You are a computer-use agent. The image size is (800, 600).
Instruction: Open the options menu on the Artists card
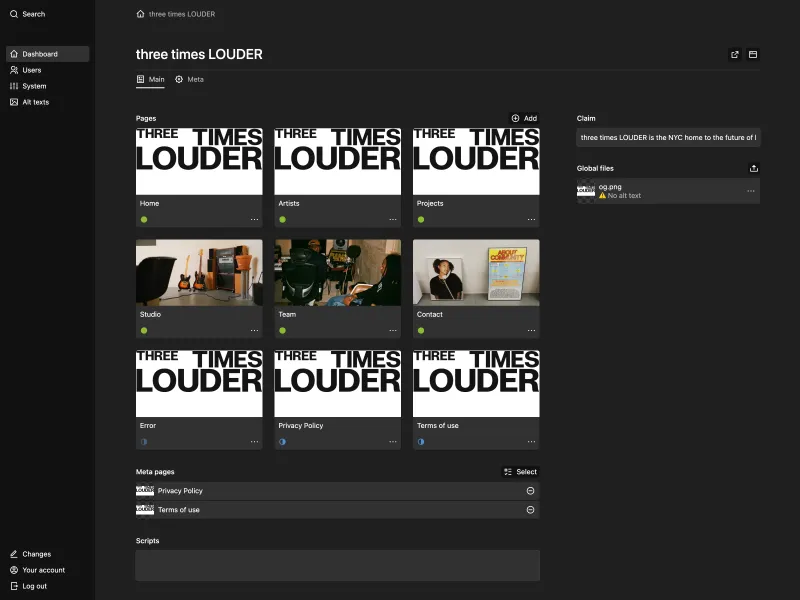click(394, 218)
